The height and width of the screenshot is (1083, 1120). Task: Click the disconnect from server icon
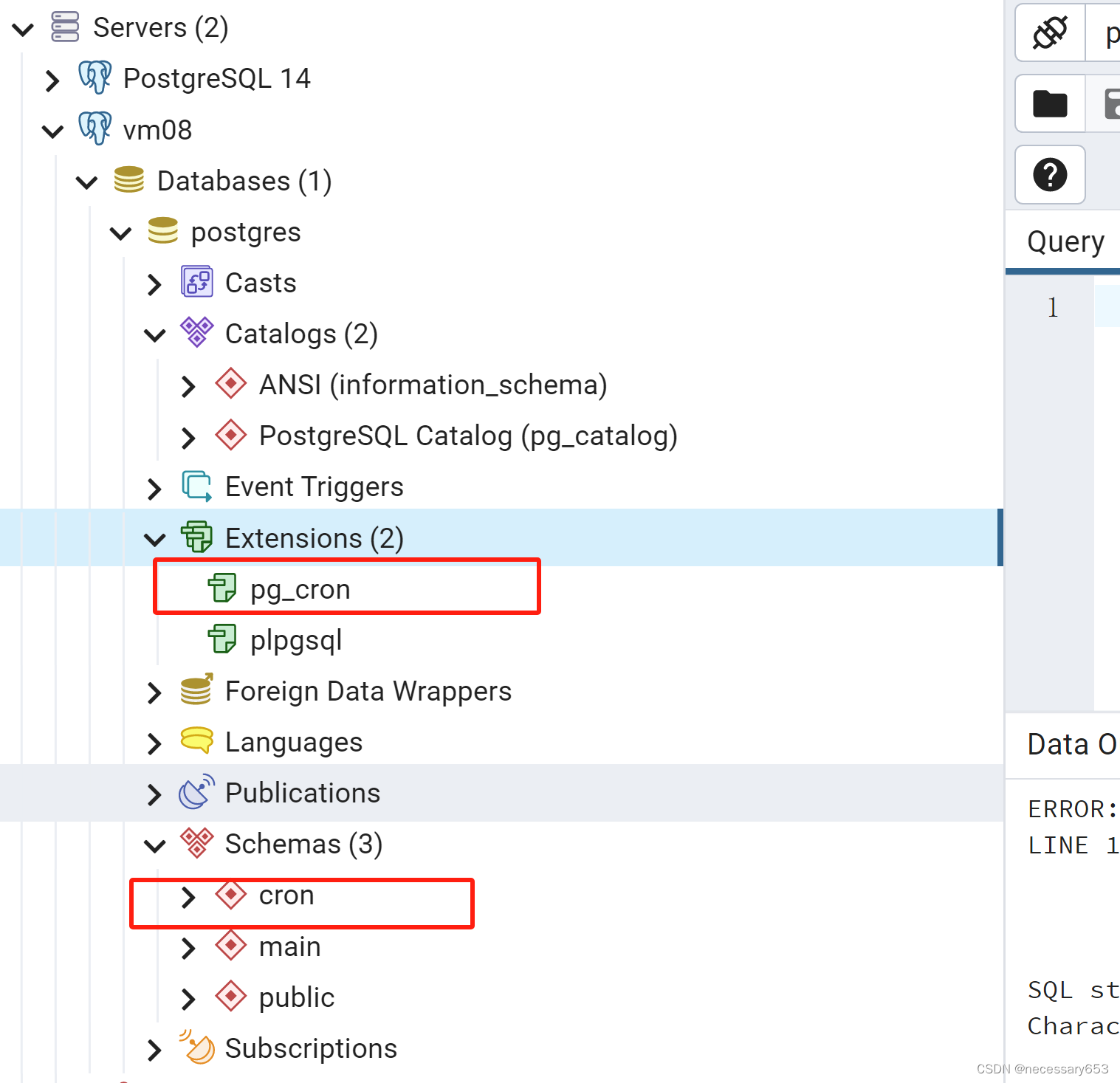[1049, 32]
